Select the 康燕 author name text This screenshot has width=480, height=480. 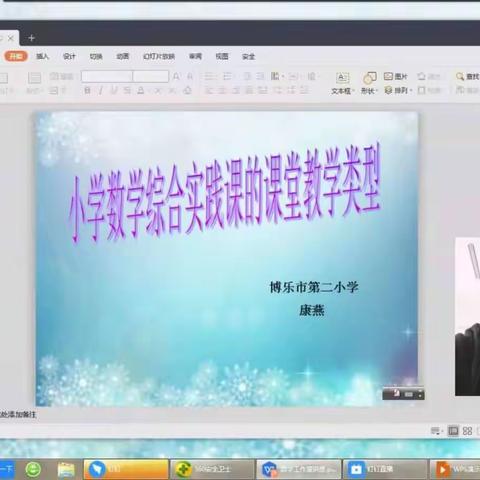pyautogui.click(x=312, y=310)
